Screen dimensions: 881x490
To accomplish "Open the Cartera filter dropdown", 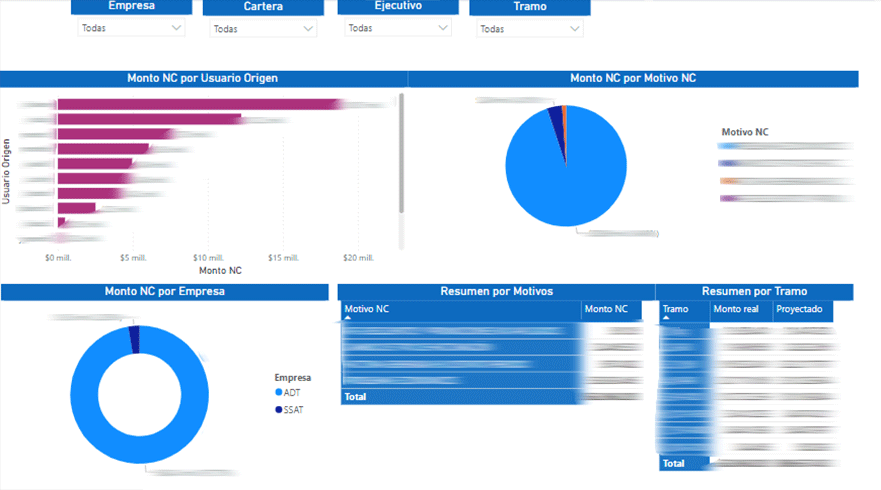I will pos(264,29).
